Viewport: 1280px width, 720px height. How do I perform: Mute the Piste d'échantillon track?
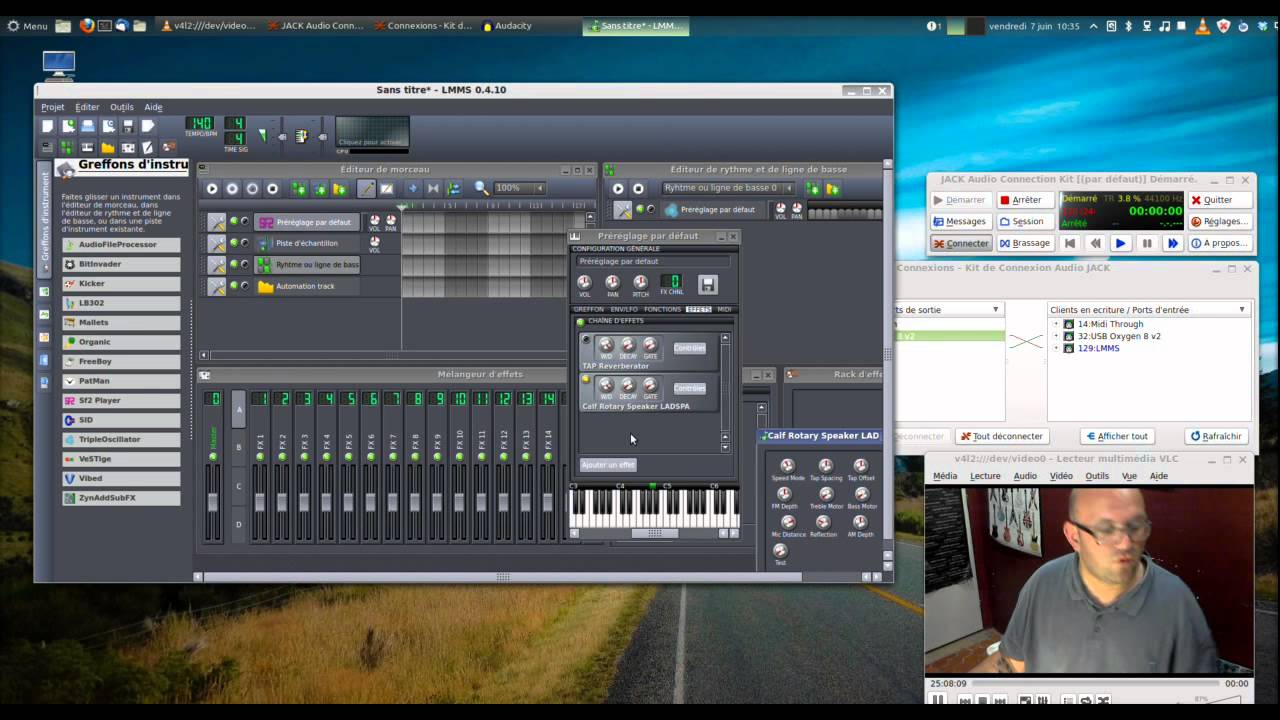pyautogui.click(x=234, y=243)
